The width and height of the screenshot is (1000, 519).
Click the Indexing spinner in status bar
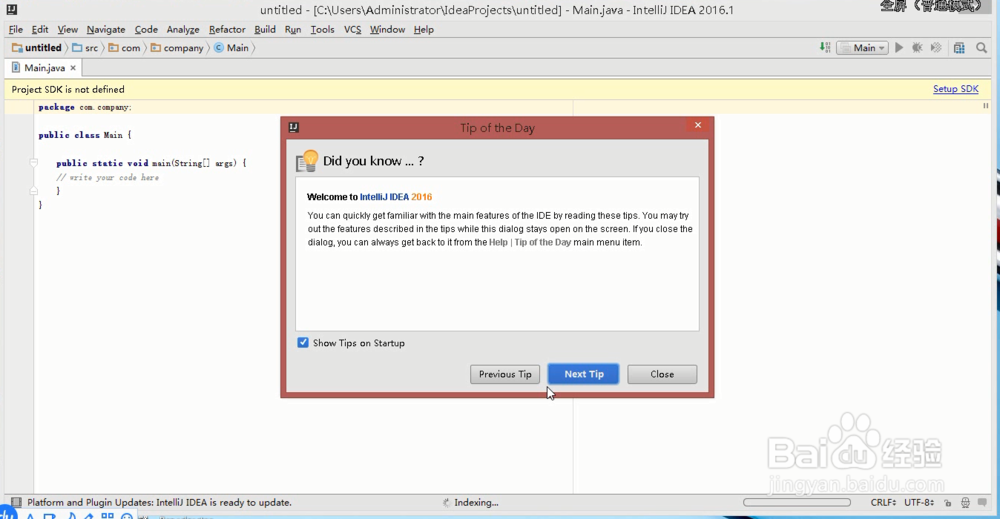[446, 503]
